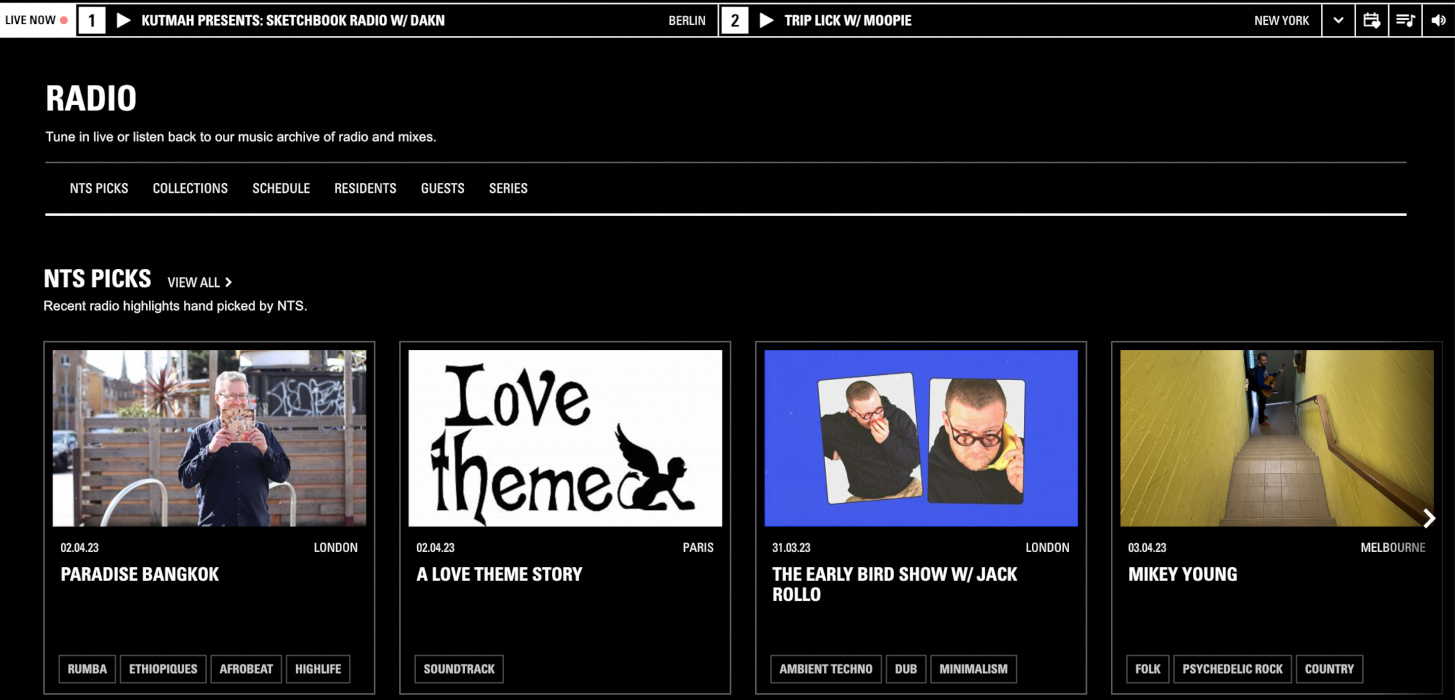Expand the player options chevron
The height and width of the screenshot is (700, 1455).
1339,20
